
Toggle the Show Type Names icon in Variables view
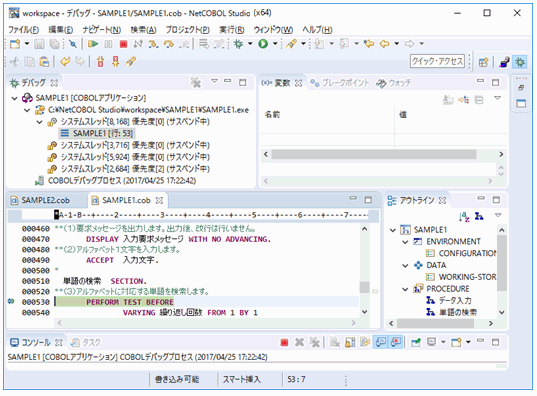click(448, 100)
